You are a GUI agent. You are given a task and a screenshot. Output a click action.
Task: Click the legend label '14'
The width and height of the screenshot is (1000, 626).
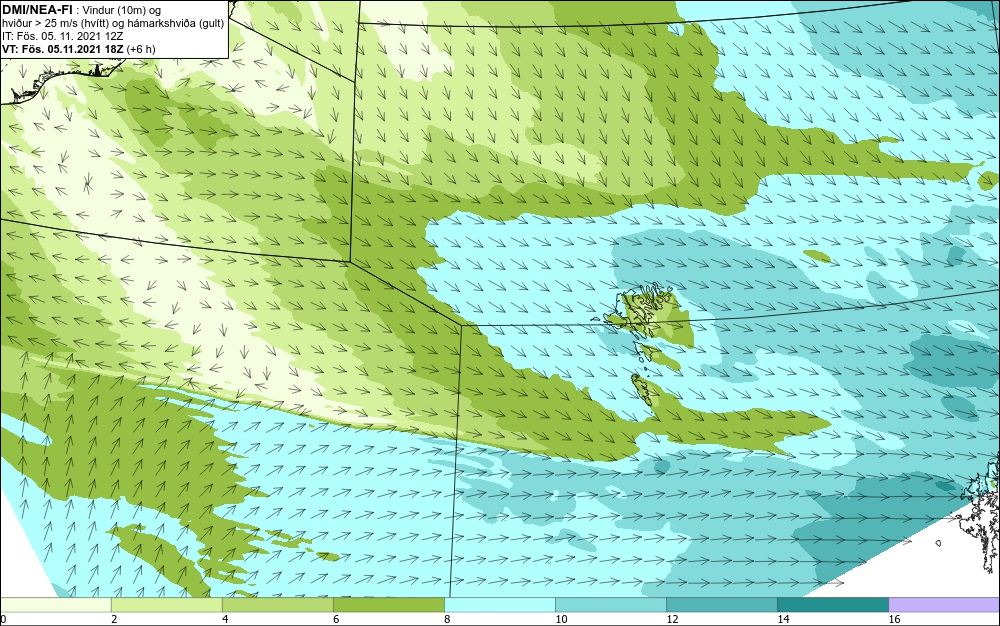[783, 619]
